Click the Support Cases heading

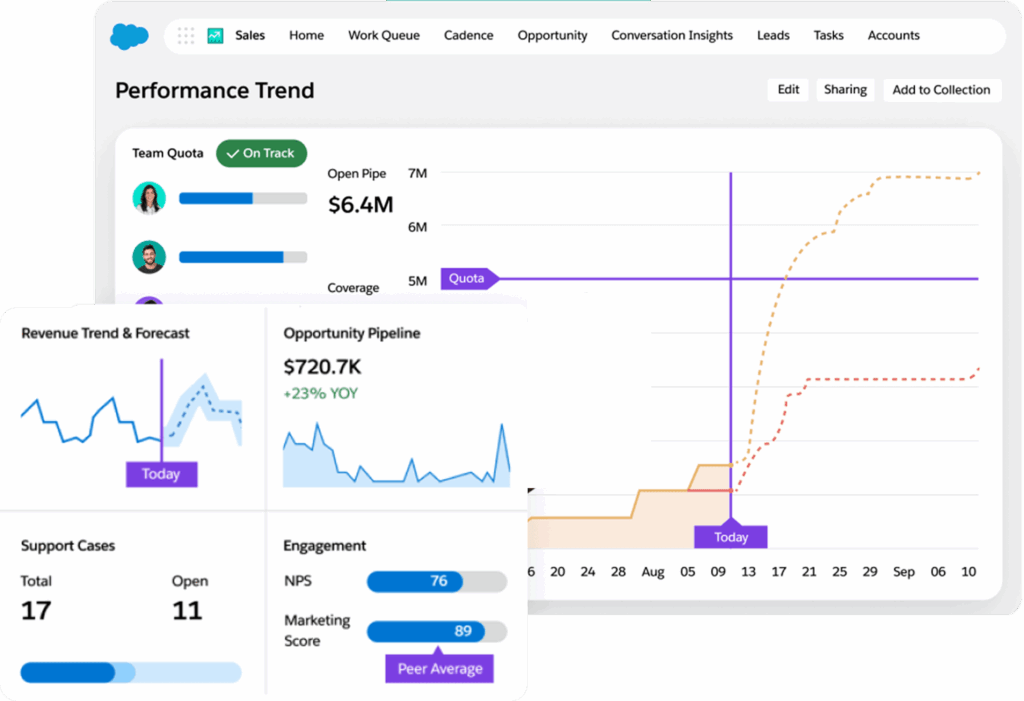point(68,546)
